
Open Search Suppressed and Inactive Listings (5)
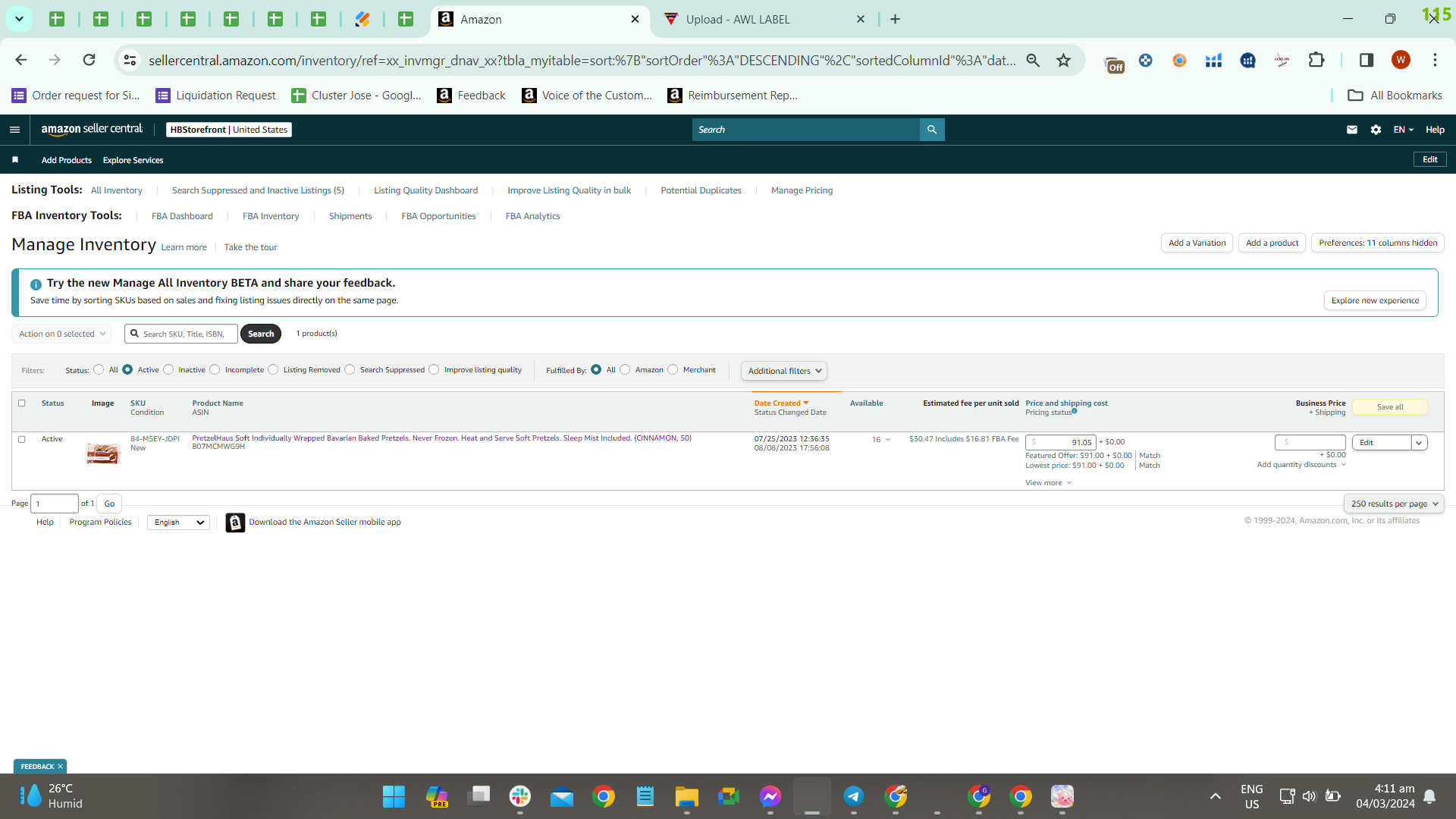pos(258,190)
